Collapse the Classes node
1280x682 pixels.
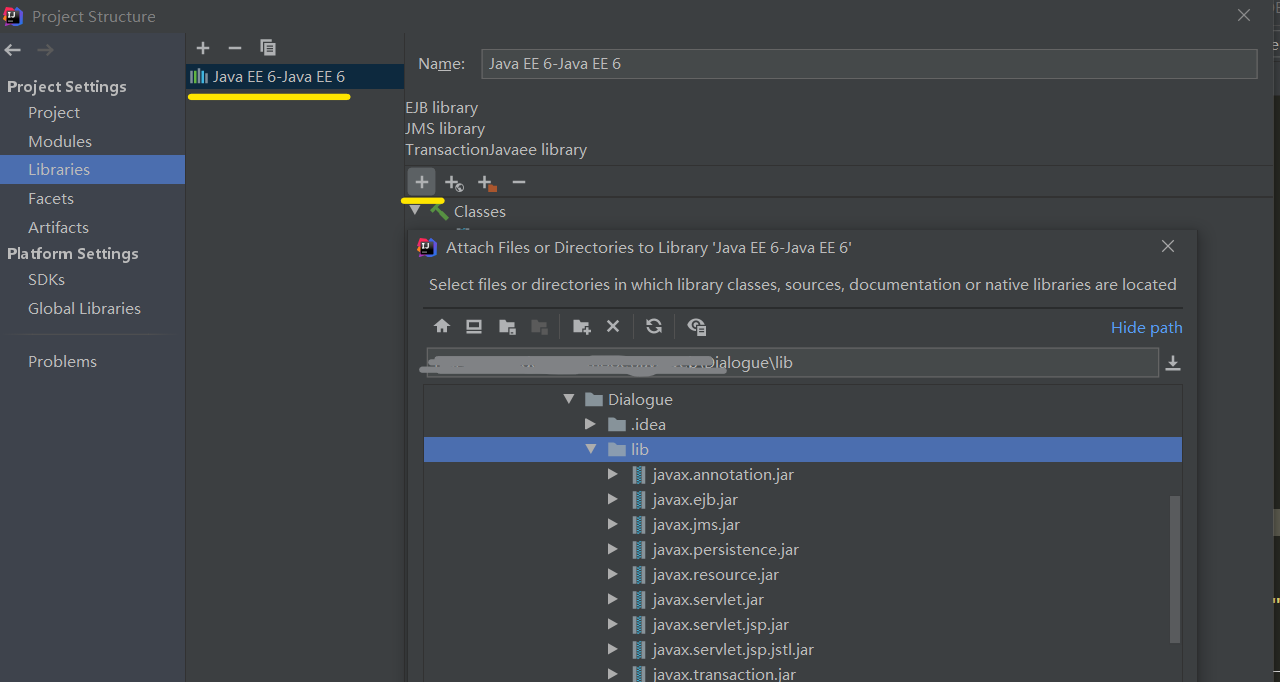coord(415,210)
